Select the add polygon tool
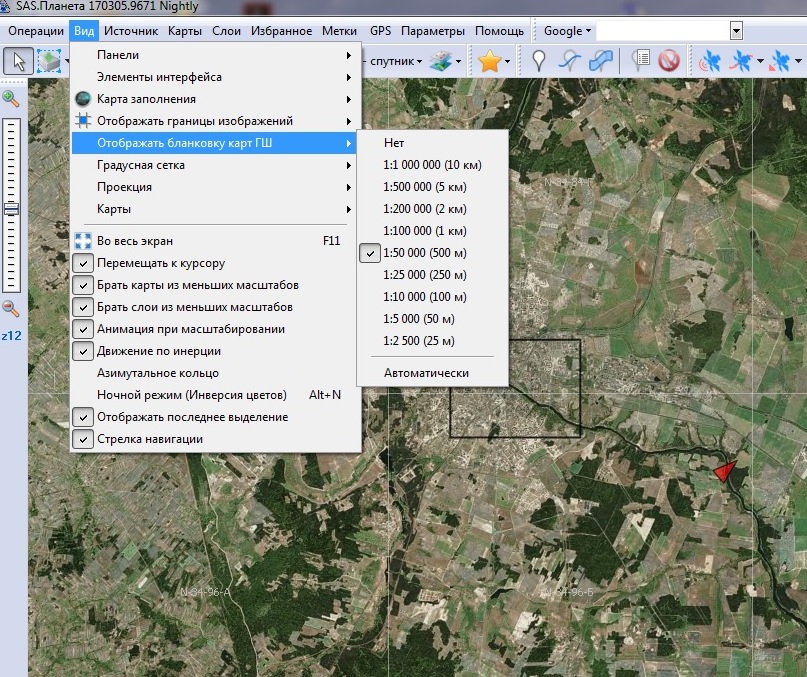The image size is (807, 677). [x=601, y=62]
